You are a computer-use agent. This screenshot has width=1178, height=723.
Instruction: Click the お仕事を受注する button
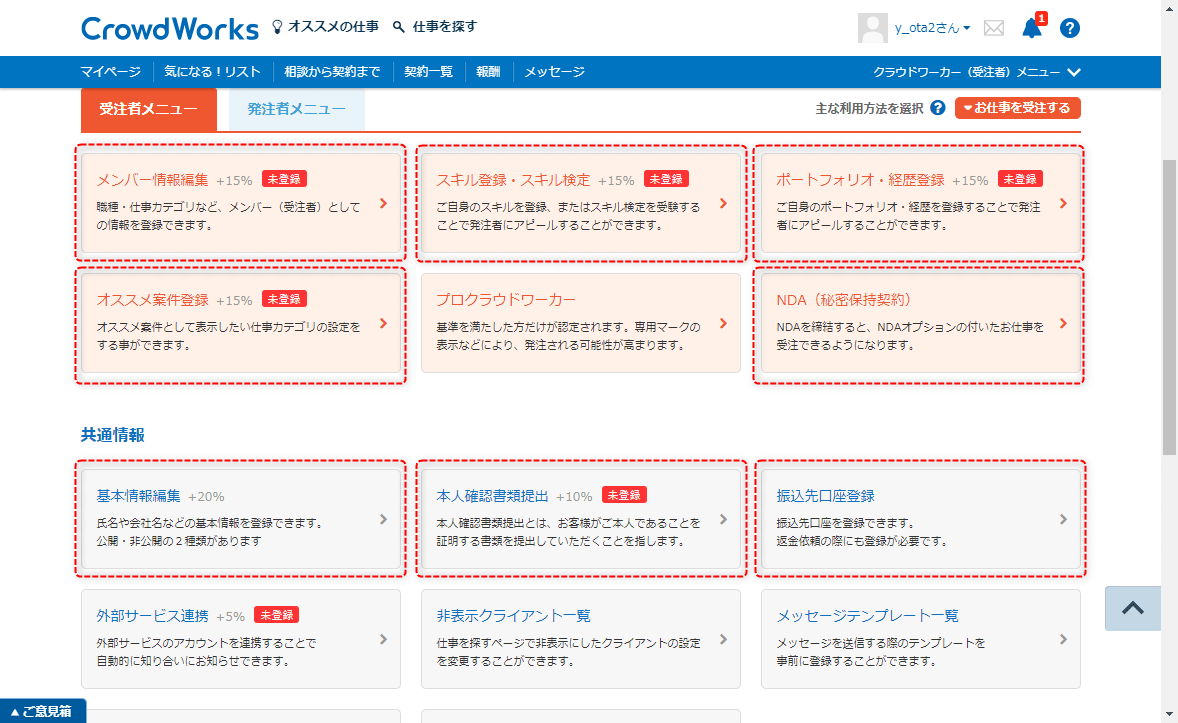[x=1017, y=108]
